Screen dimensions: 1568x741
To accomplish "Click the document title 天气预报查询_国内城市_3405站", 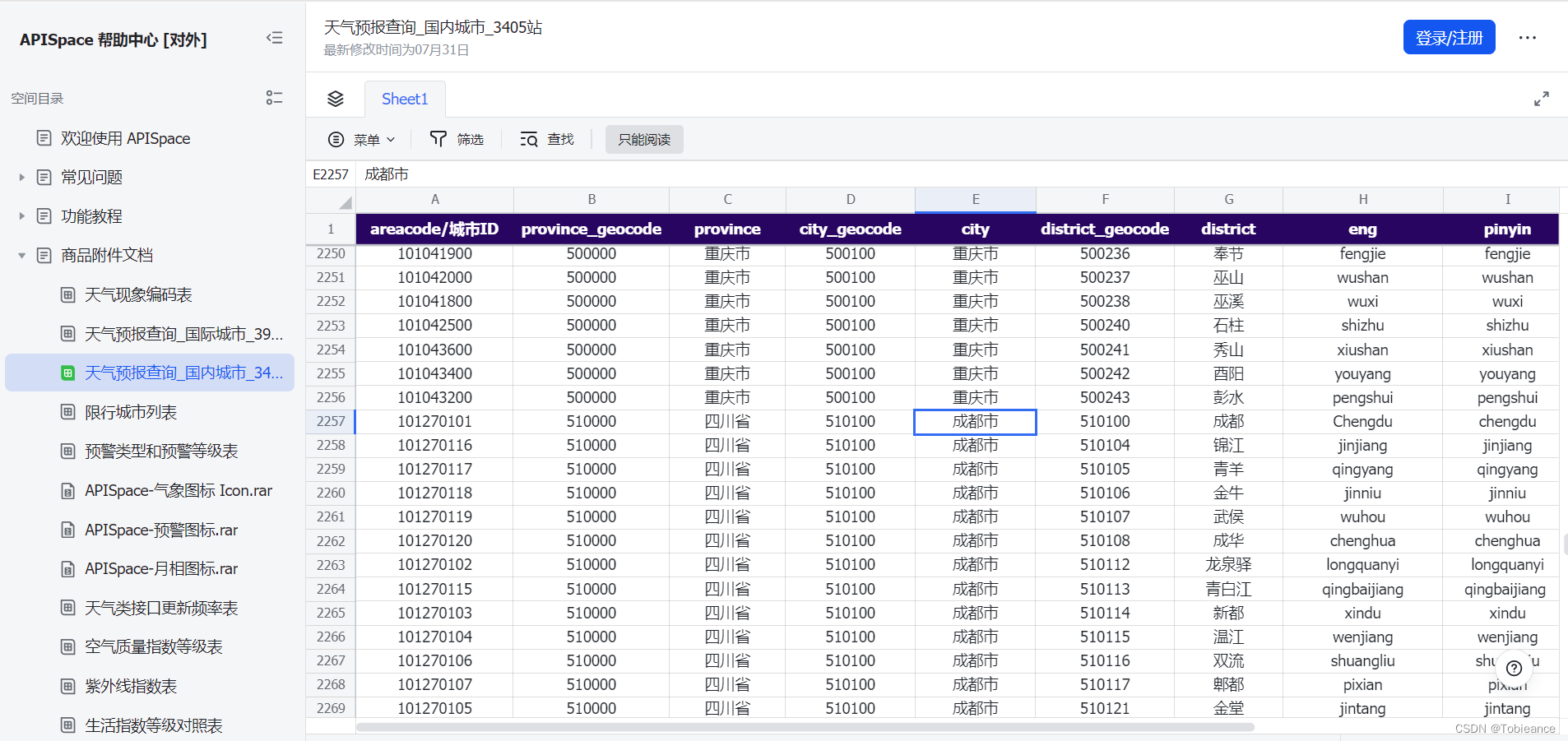I will click(x=433, y=27).
